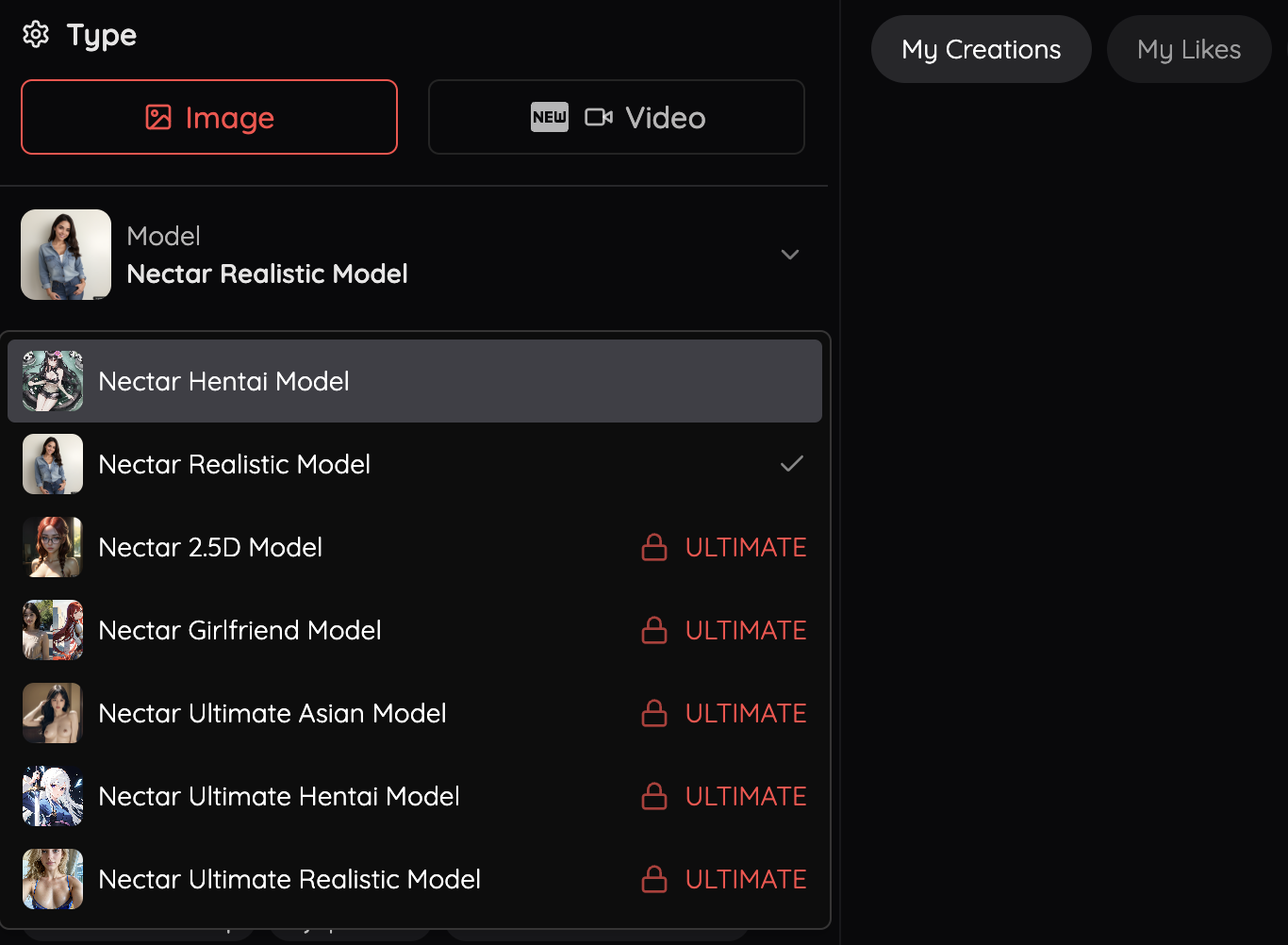
Task: Switch to the My Likes tab
Action: pyautogui.click(x=1189, y=48)
